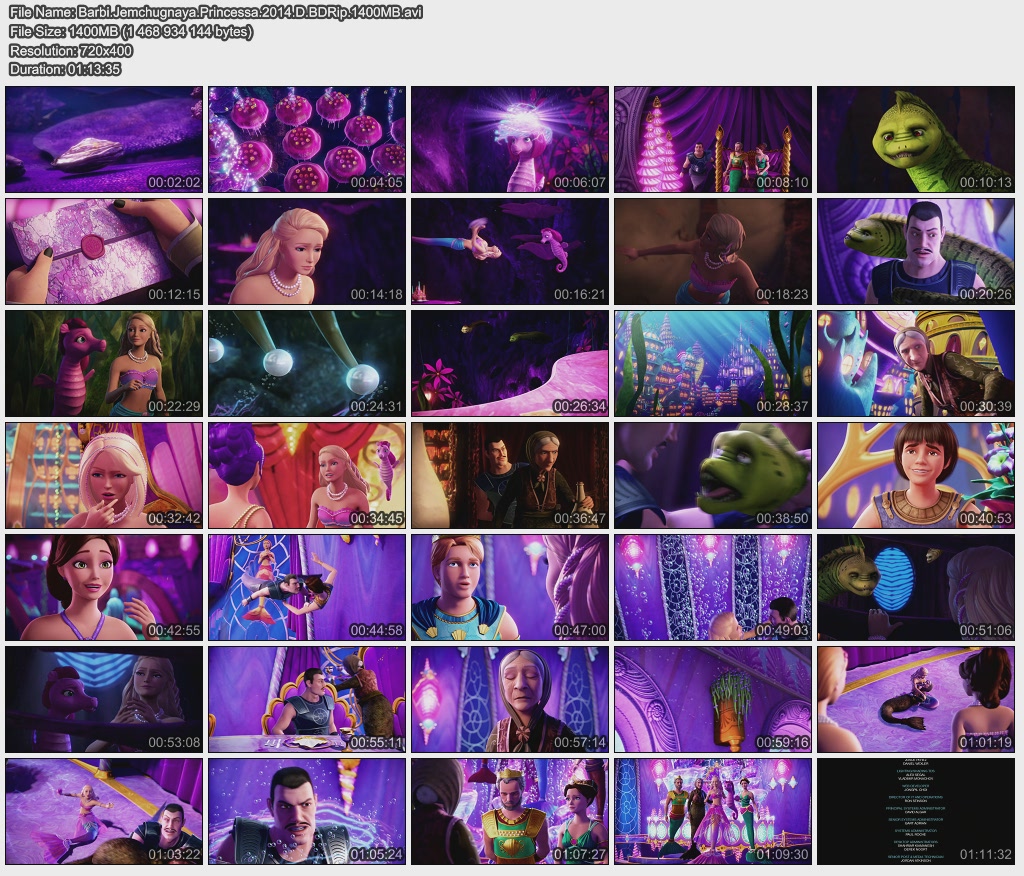Click the three white pearls thumbnail
This screenshot has height=876, width=1024.
click(x=307, y=363)
